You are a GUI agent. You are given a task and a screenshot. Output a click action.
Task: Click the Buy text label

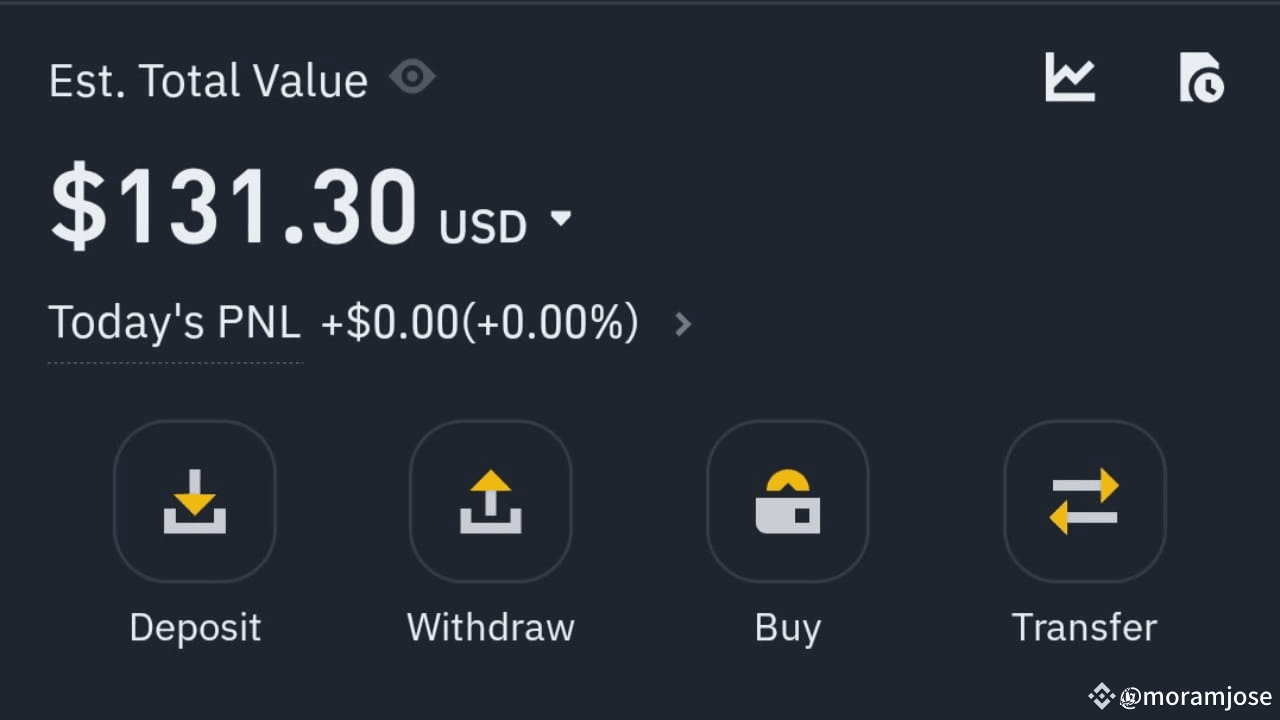[x=788, y=628]
